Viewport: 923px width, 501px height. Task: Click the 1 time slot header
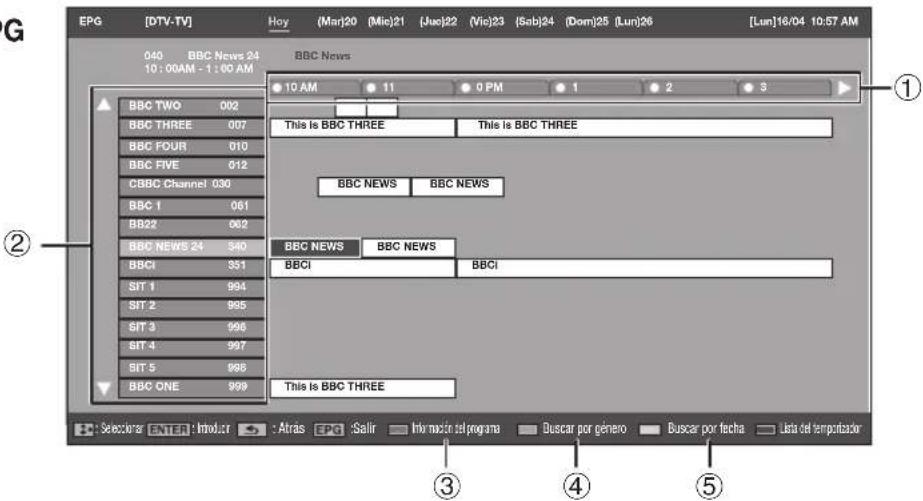pos(597,88)
